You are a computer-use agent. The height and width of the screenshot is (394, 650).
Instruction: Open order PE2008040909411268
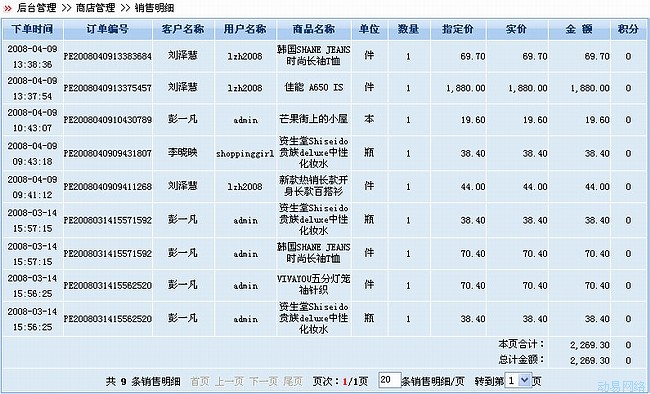pos(108,187)
